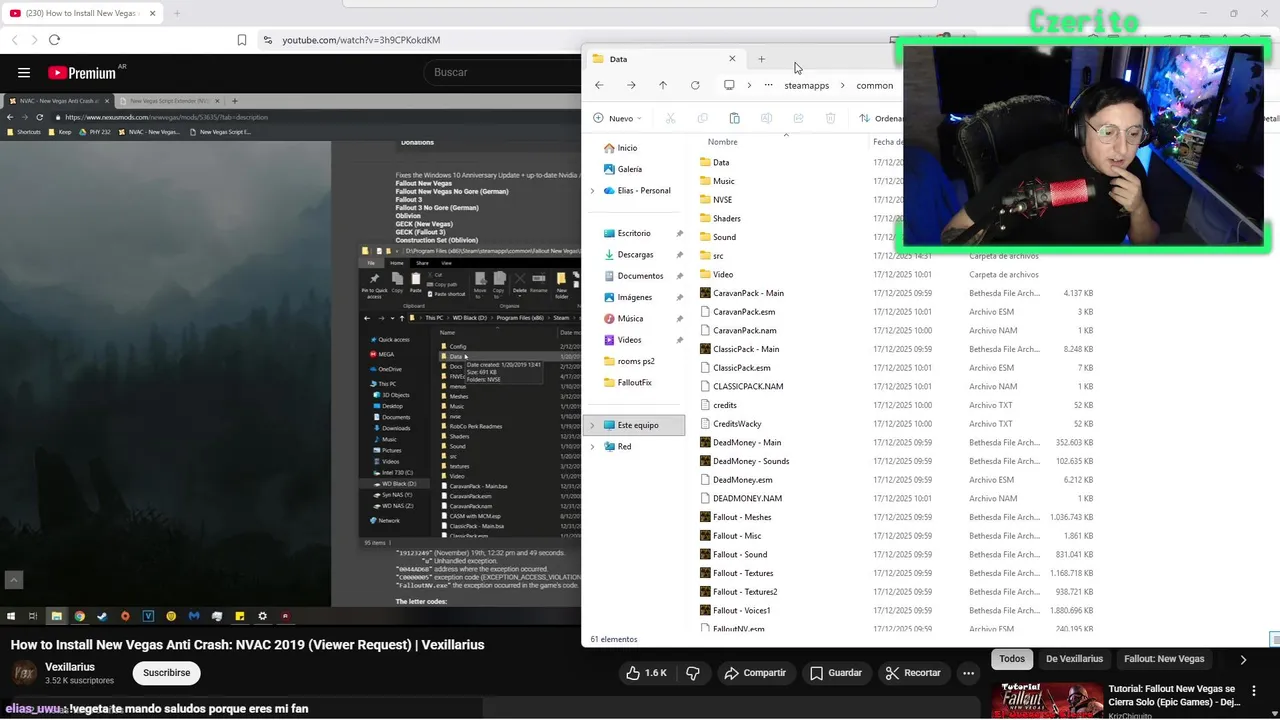Click the Recortar button
This screenshot has height=720, width=1280.
coord(914,673)
